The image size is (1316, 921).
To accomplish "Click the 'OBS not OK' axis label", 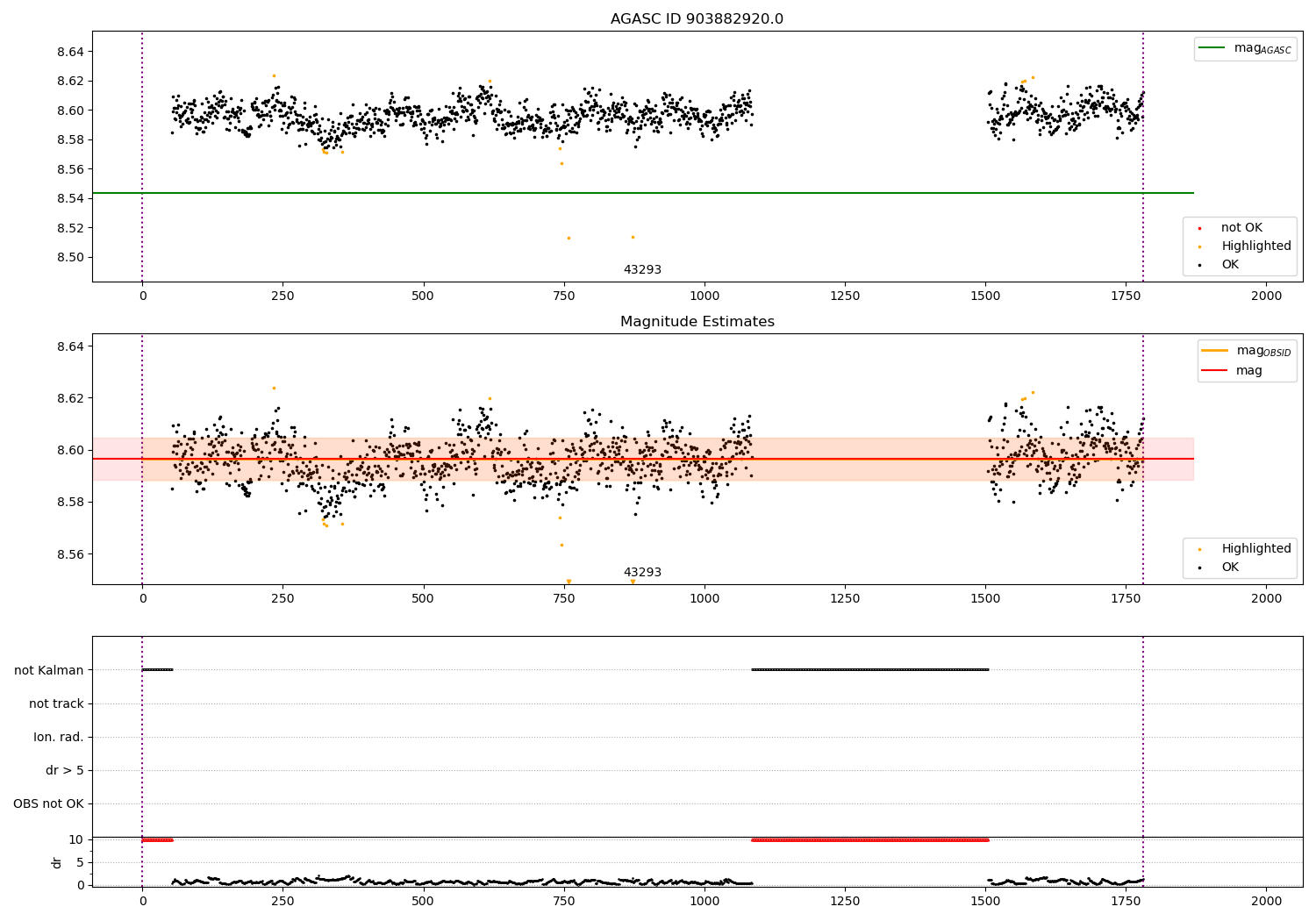I will pyautogui.click(x=48, y=803).
